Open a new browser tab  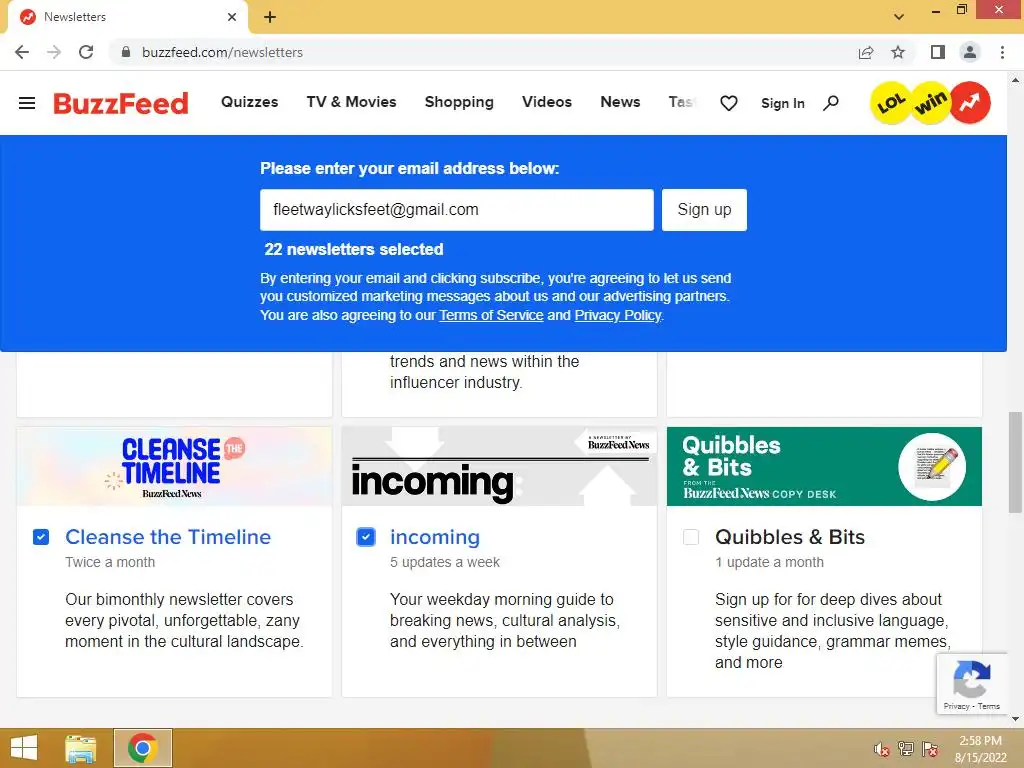coord(270,17)
